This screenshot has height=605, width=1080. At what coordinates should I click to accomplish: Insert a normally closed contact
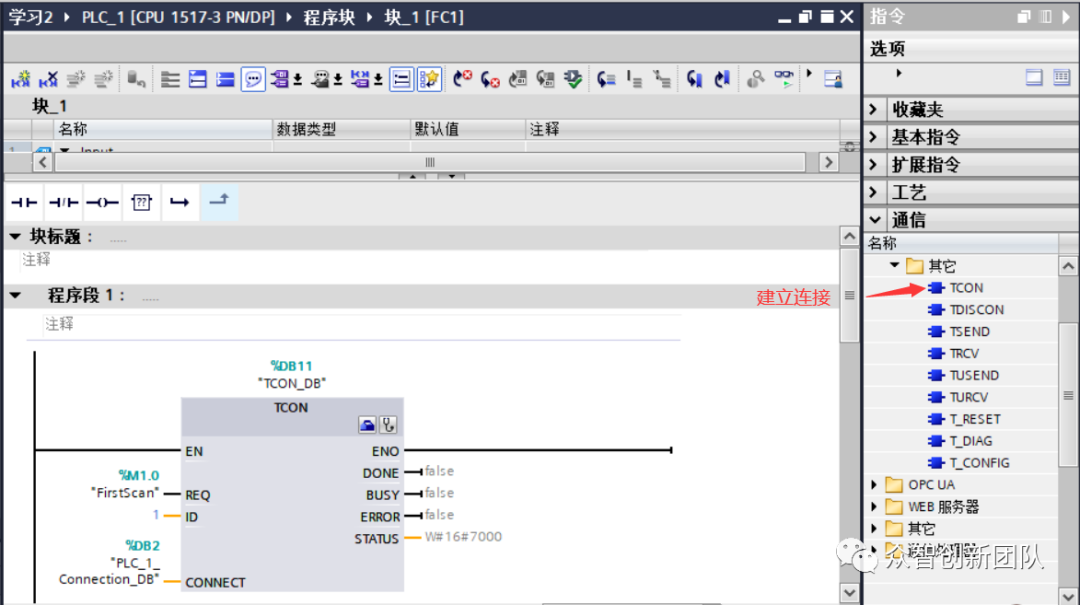coord(63,202)
